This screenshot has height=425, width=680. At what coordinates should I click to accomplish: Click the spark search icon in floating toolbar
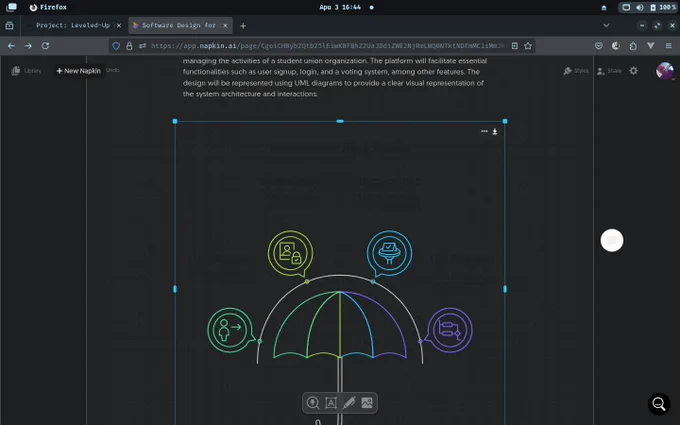click(x=313, y=403)
